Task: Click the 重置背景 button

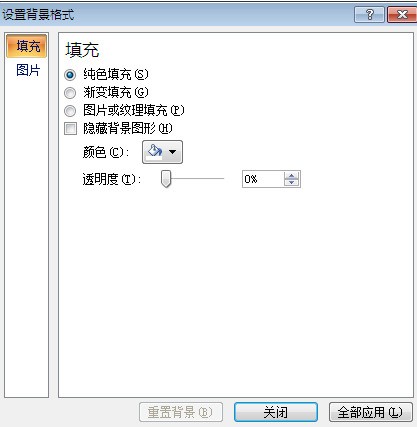Action: pyautogui.click(x=181, y=412)
